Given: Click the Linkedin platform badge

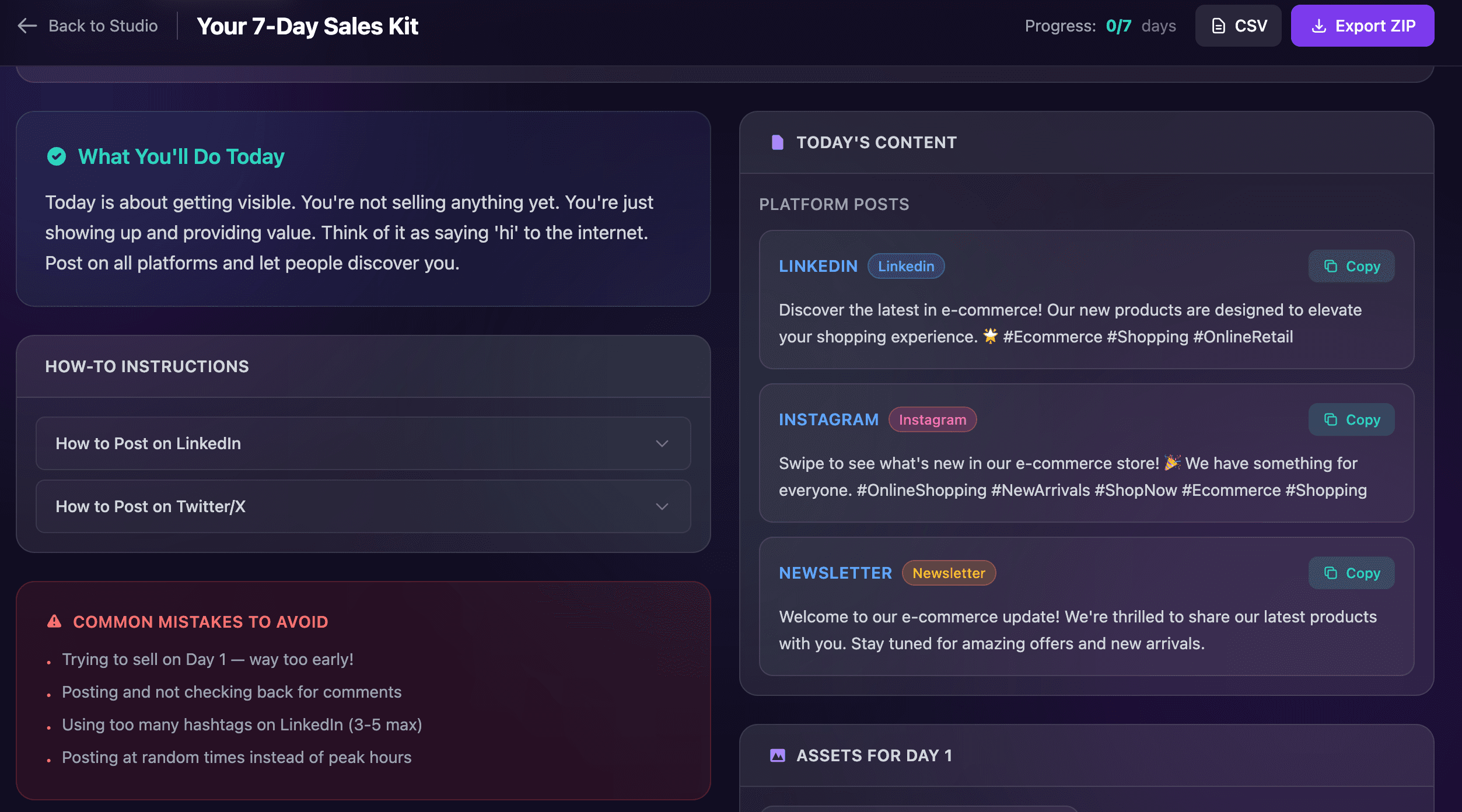Looking at the screenshot, I should [906, 266].
